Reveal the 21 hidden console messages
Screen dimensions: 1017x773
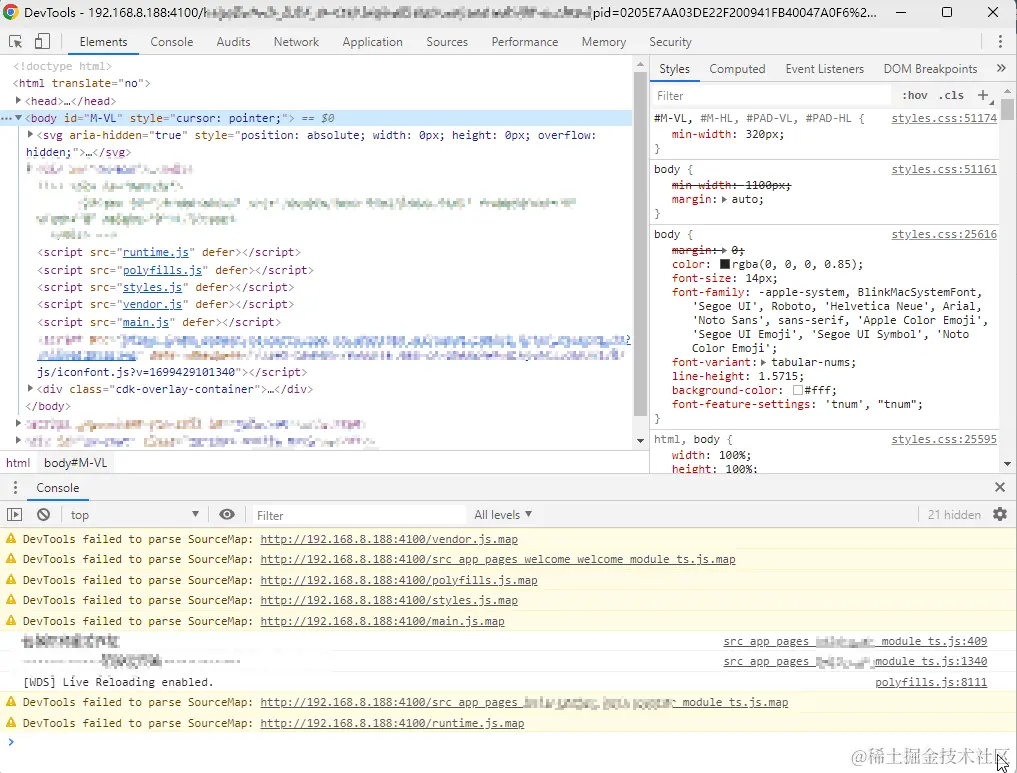(954, 514)
